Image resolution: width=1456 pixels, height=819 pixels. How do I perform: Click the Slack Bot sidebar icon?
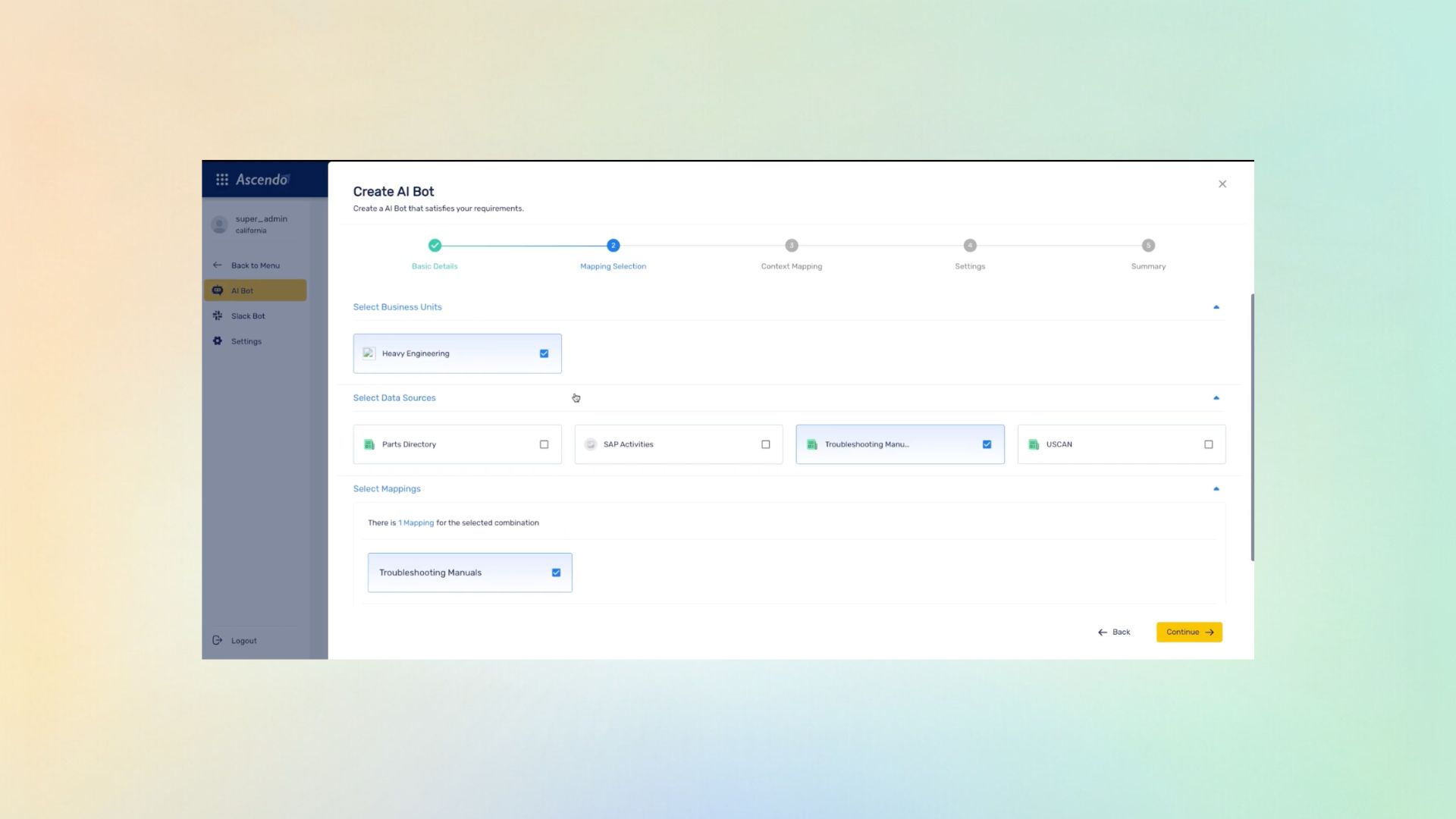pyautogui.click(x=218, y=315)
